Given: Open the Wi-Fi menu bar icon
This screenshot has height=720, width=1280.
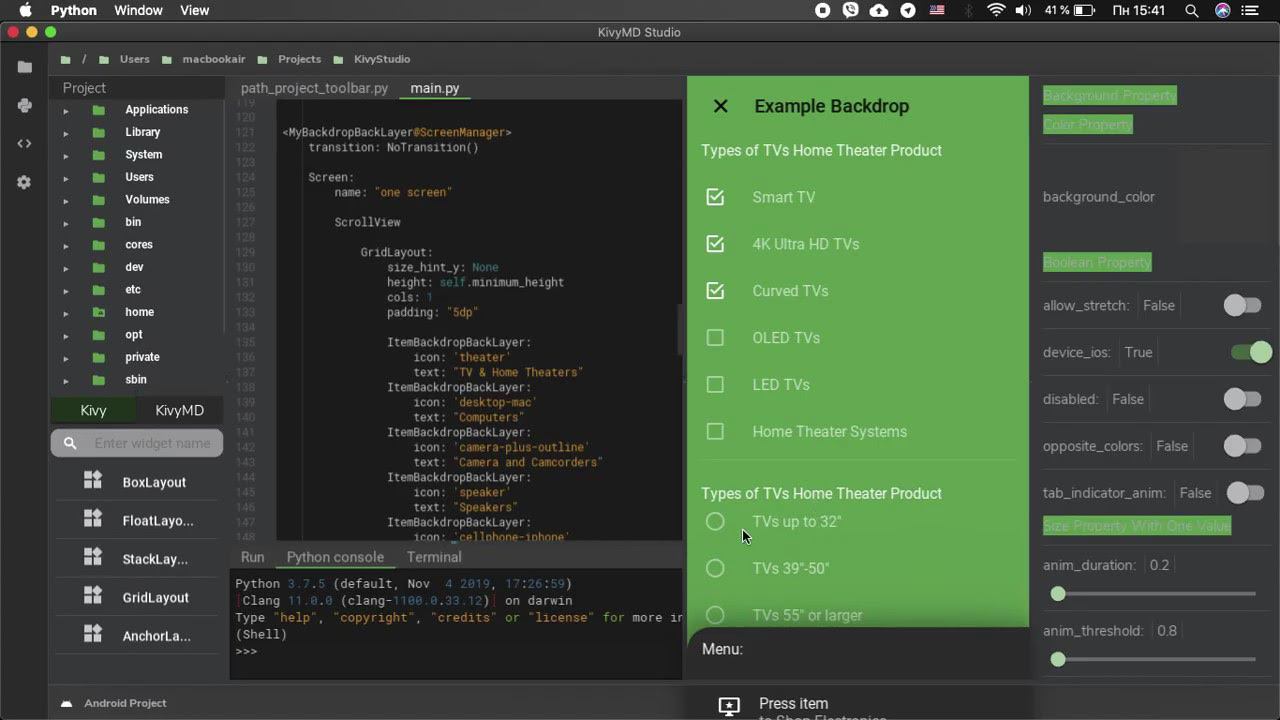Looking at the screenshot, I should (996, 11).
